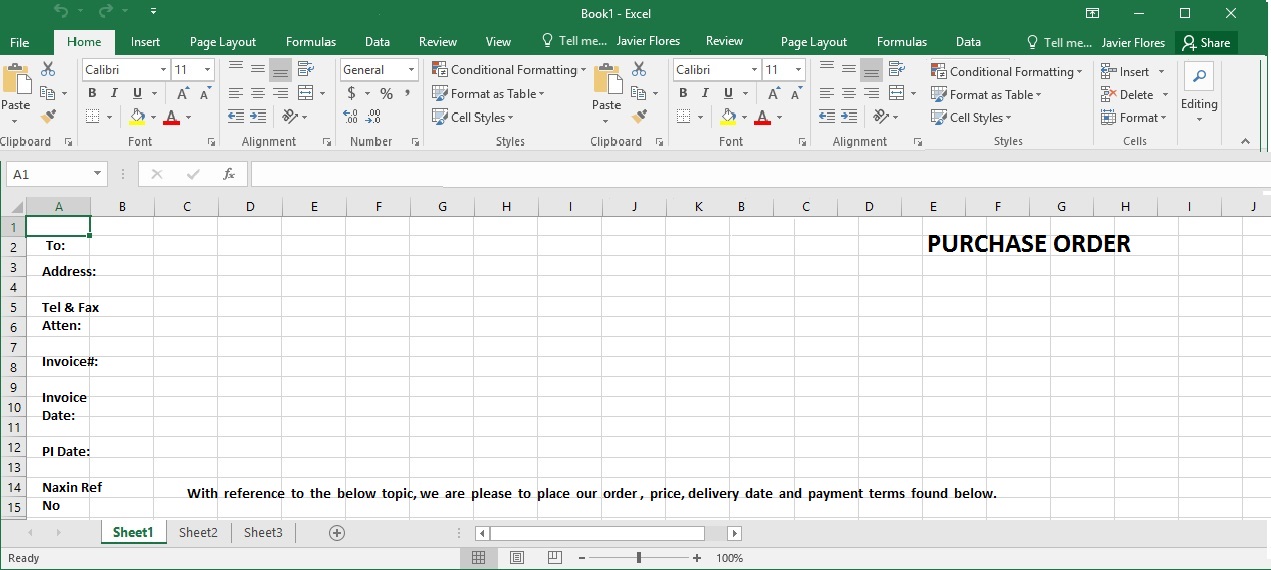The width and height of the screenshot is (1271, 570).
Task: Toggle Page Layout view in status bar
Action: pos(517,558)
